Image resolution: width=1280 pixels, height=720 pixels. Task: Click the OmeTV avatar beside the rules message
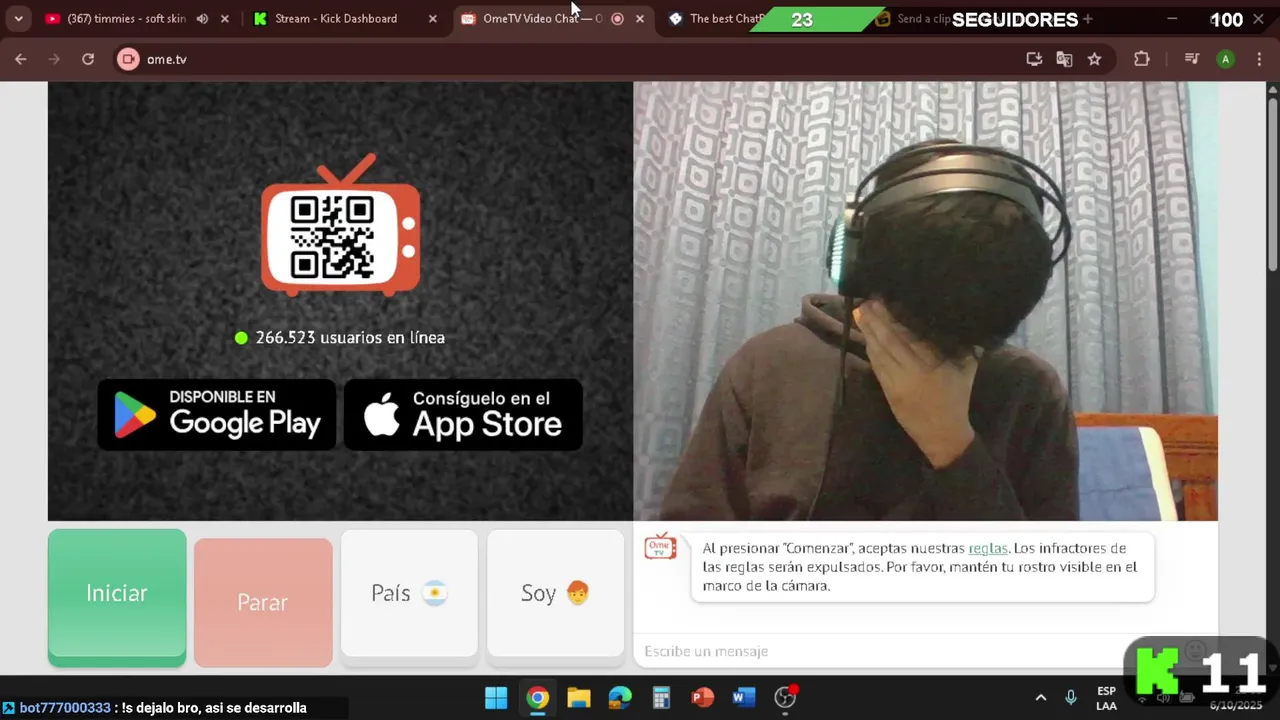point(660,546)
